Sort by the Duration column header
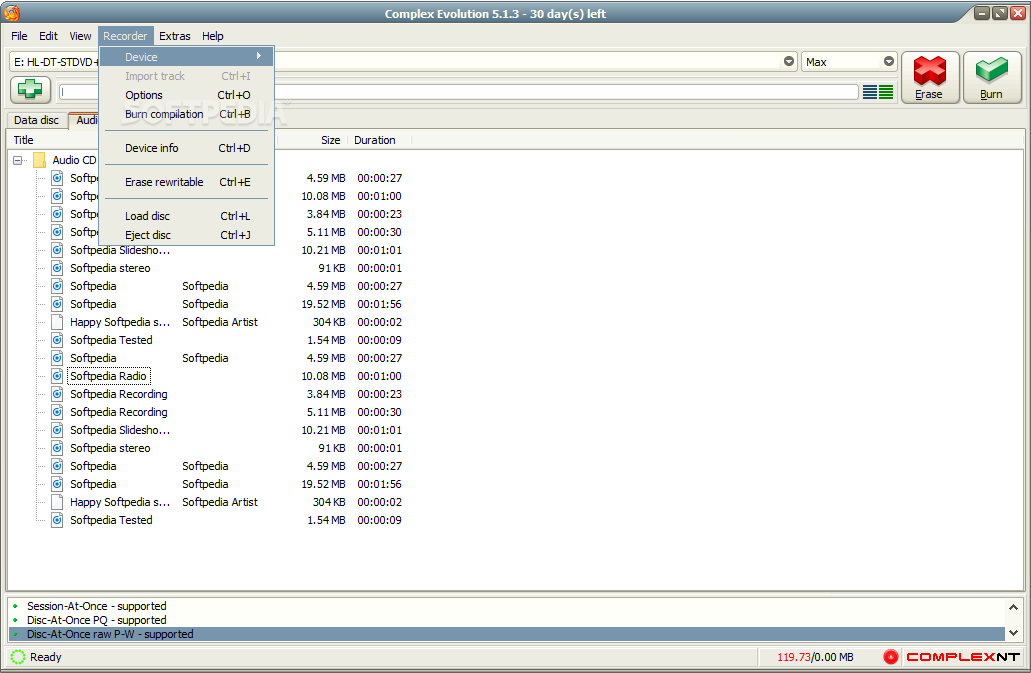1031x673 pixels. [x=375, y=140]
